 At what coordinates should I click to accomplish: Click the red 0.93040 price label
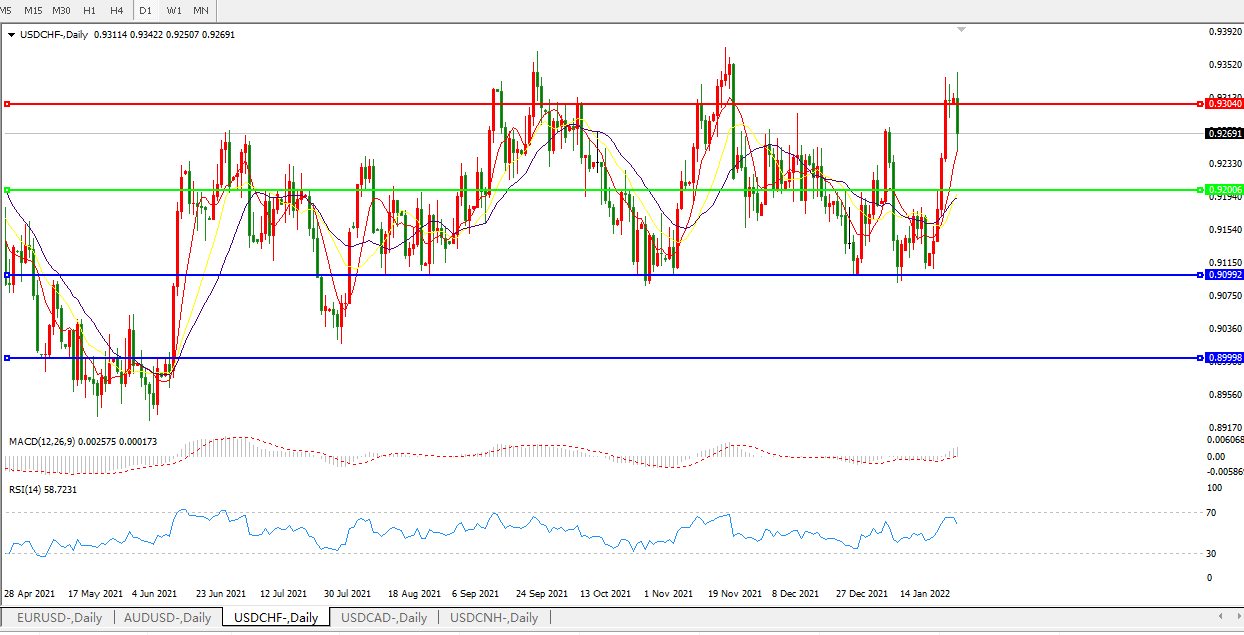1224,104
